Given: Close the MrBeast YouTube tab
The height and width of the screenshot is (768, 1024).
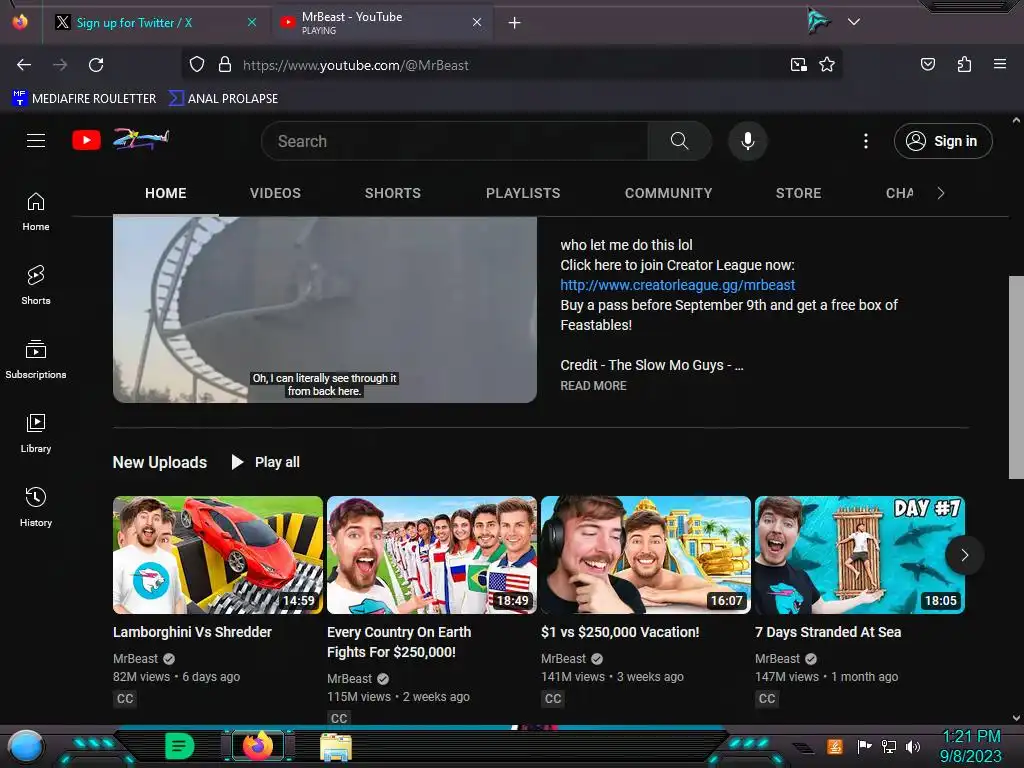Looking at the screenshot, I should (477, 22).
